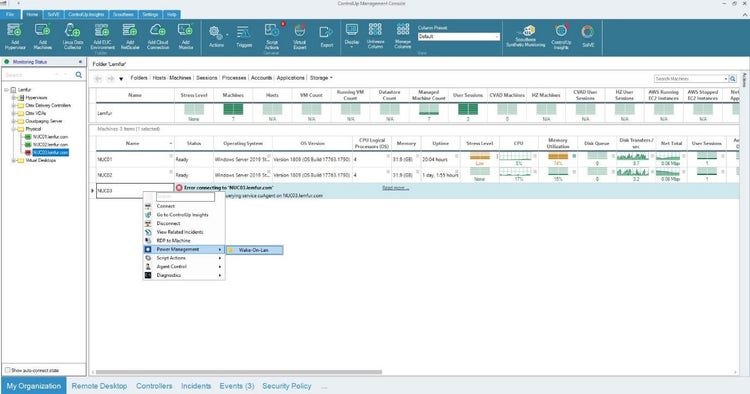Click the Solve ribbon icon

click(x=588, y=36)
